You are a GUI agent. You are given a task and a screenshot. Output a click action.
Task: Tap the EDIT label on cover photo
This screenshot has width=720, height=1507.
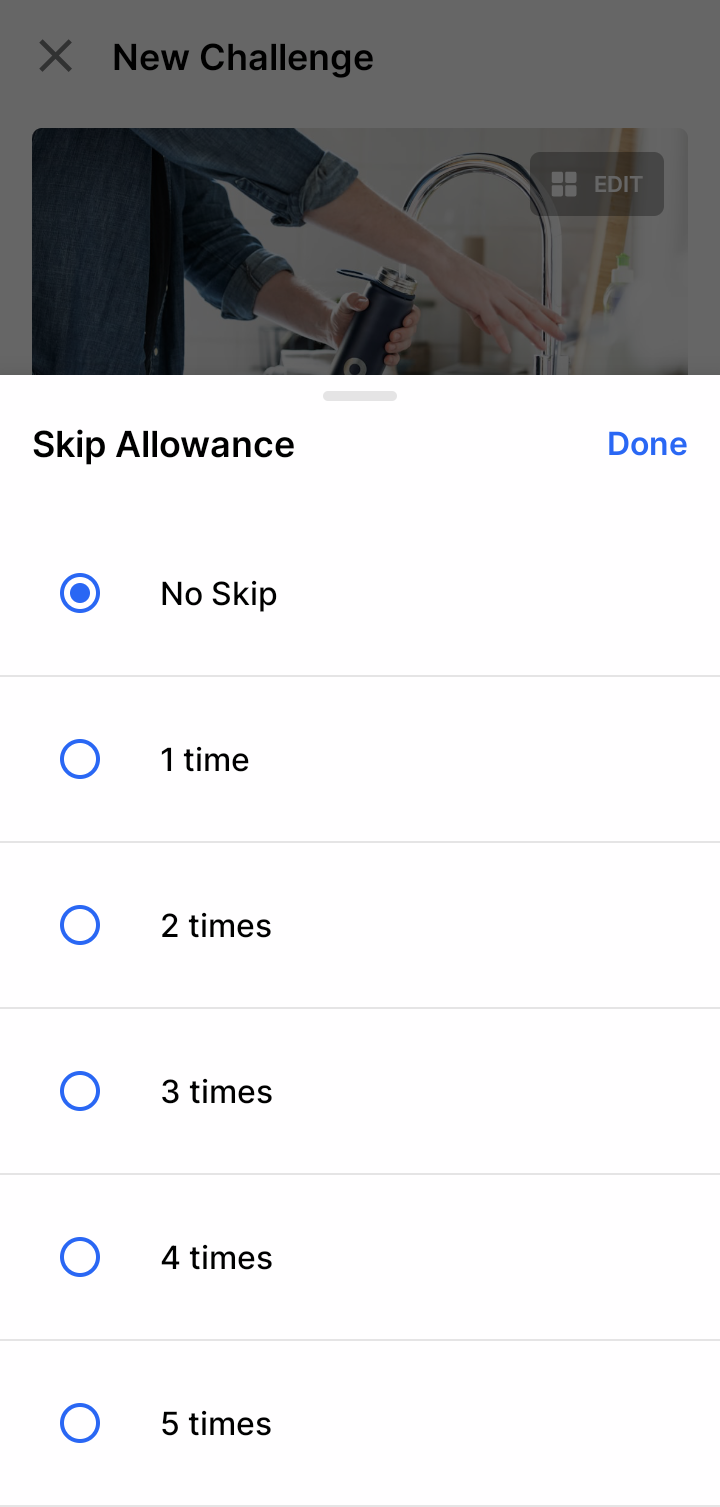[x=618, y=185]
